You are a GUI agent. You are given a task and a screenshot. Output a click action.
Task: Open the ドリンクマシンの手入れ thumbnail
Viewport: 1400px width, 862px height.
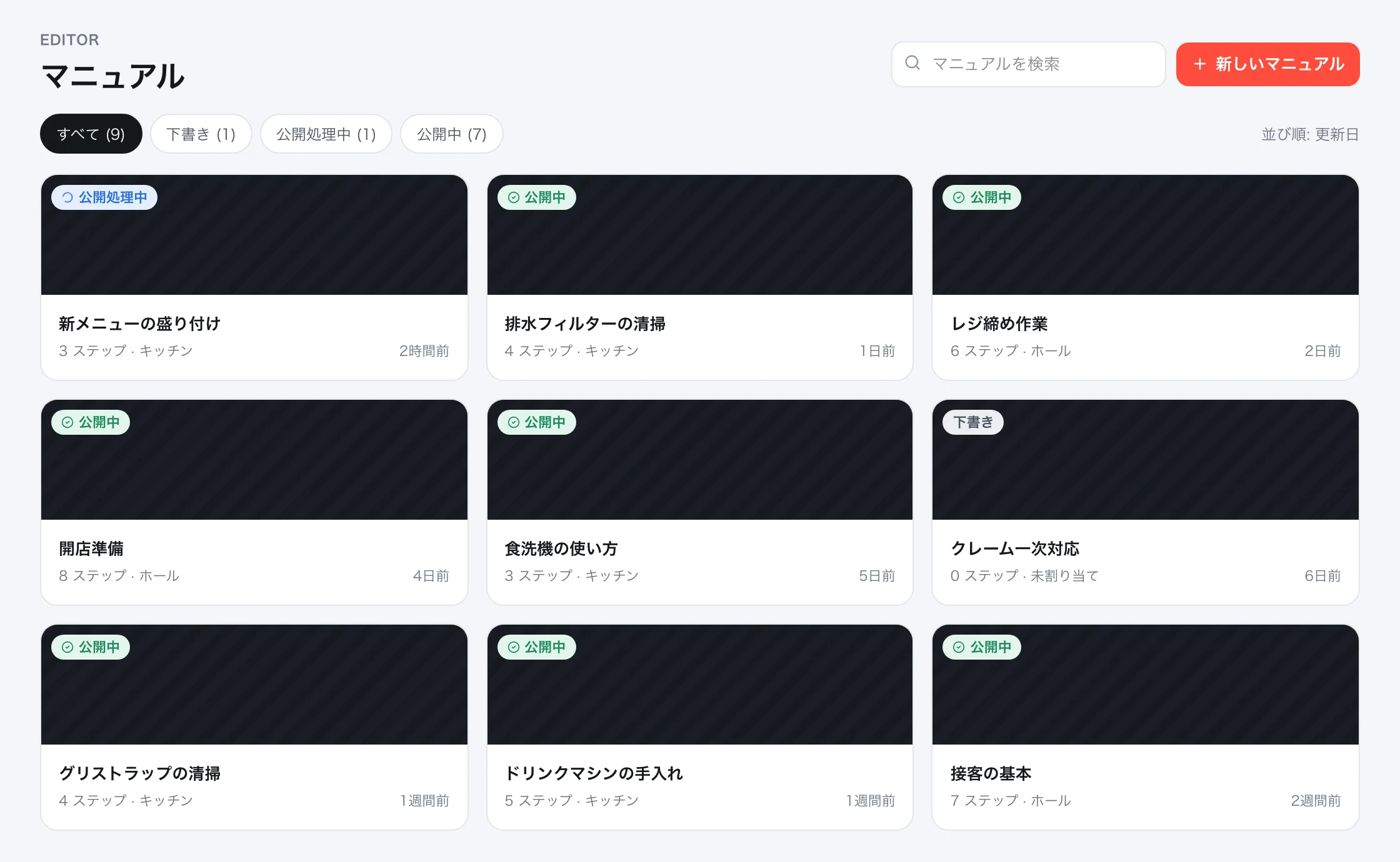pyautogui.click(x=700, y=685)
